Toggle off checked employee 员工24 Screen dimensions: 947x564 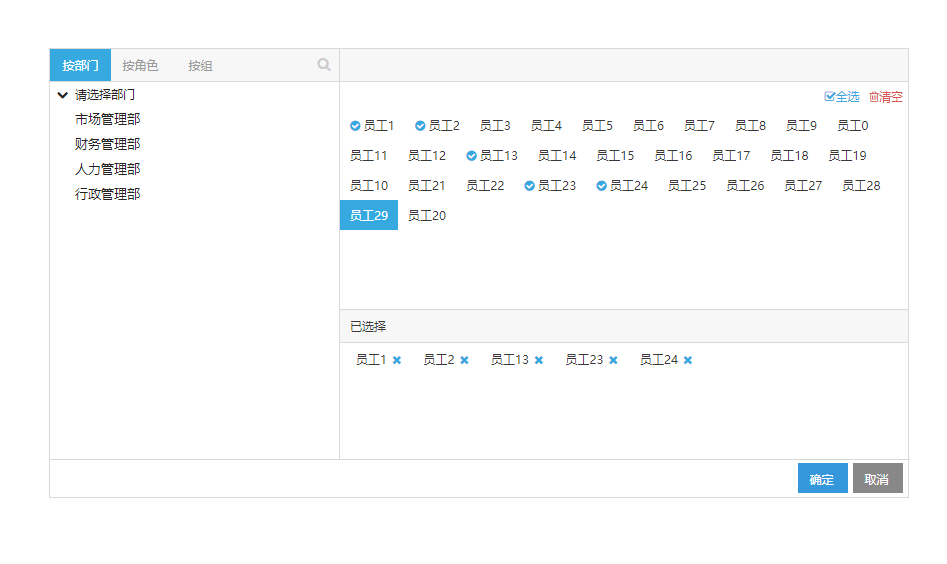[622, 186]
